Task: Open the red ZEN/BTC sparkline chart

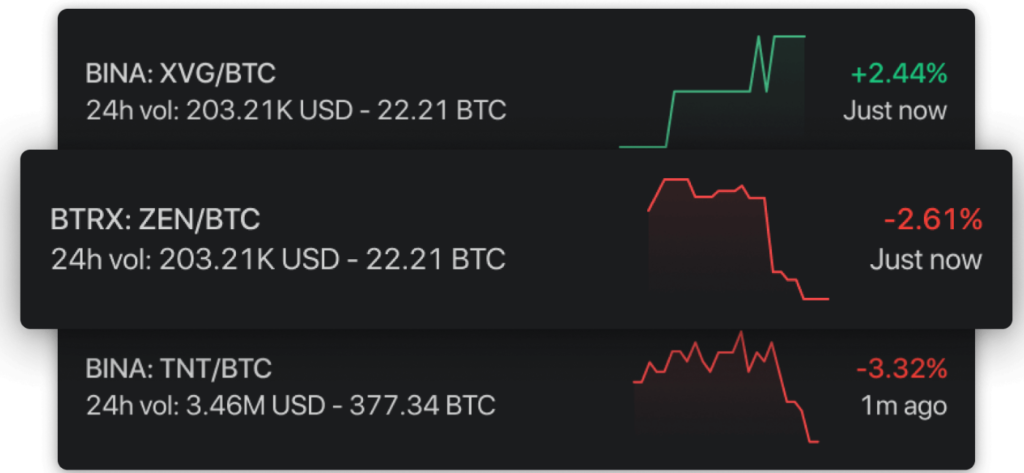Action: 738,239
